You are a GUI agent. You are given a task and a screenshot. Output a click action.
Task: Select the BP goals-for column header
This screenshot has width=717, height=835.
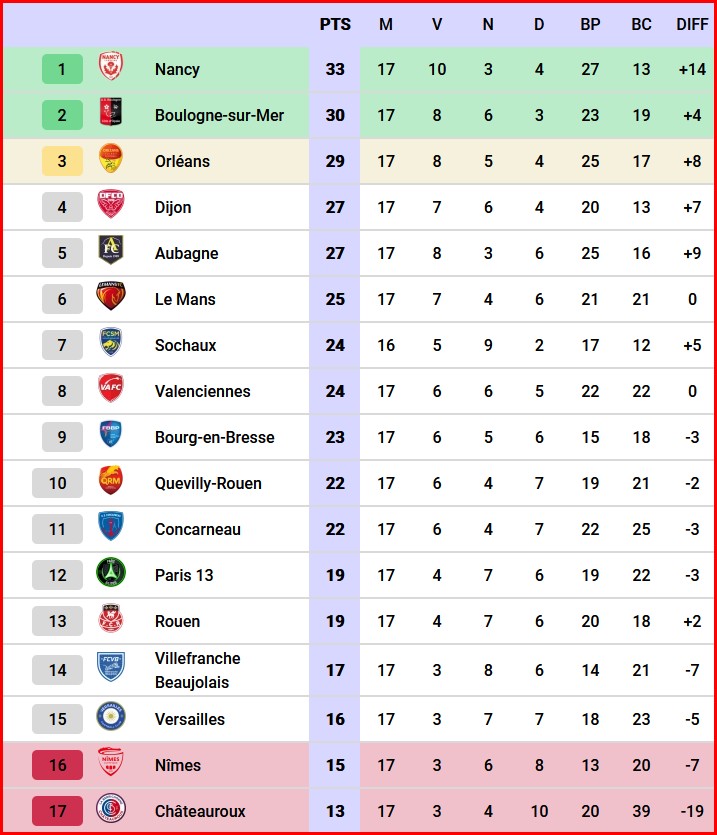pos(590,24)
